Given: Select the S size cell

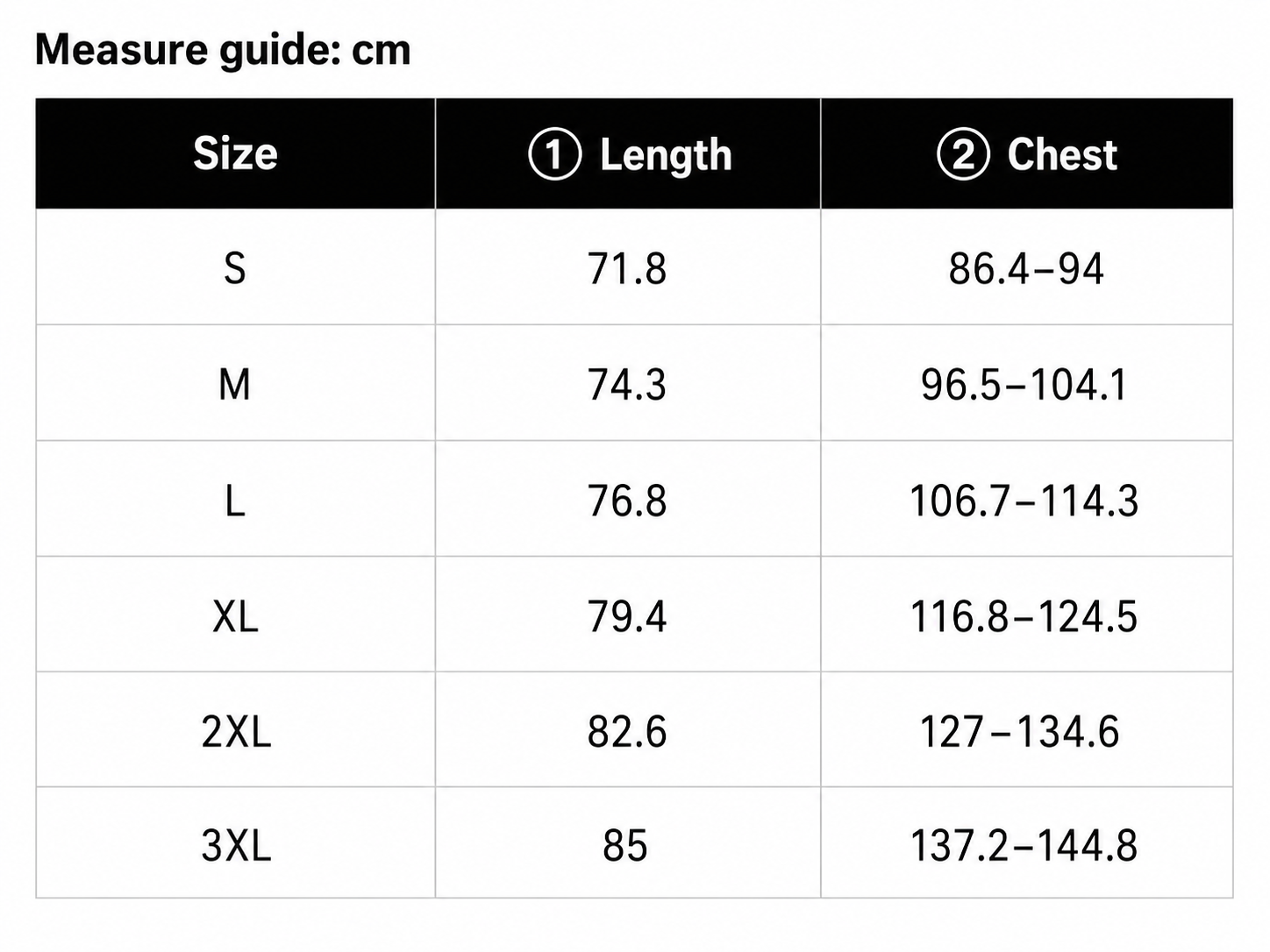Looking at the screenshot, I should pos(235,267).
